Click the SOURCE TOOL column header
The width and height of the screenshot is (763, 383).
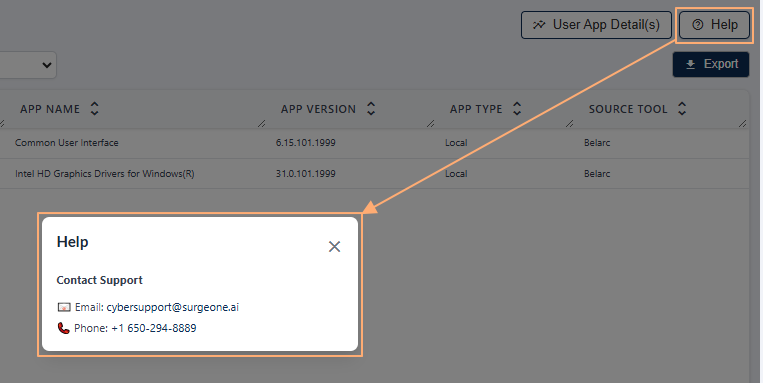tap(628, 109)
